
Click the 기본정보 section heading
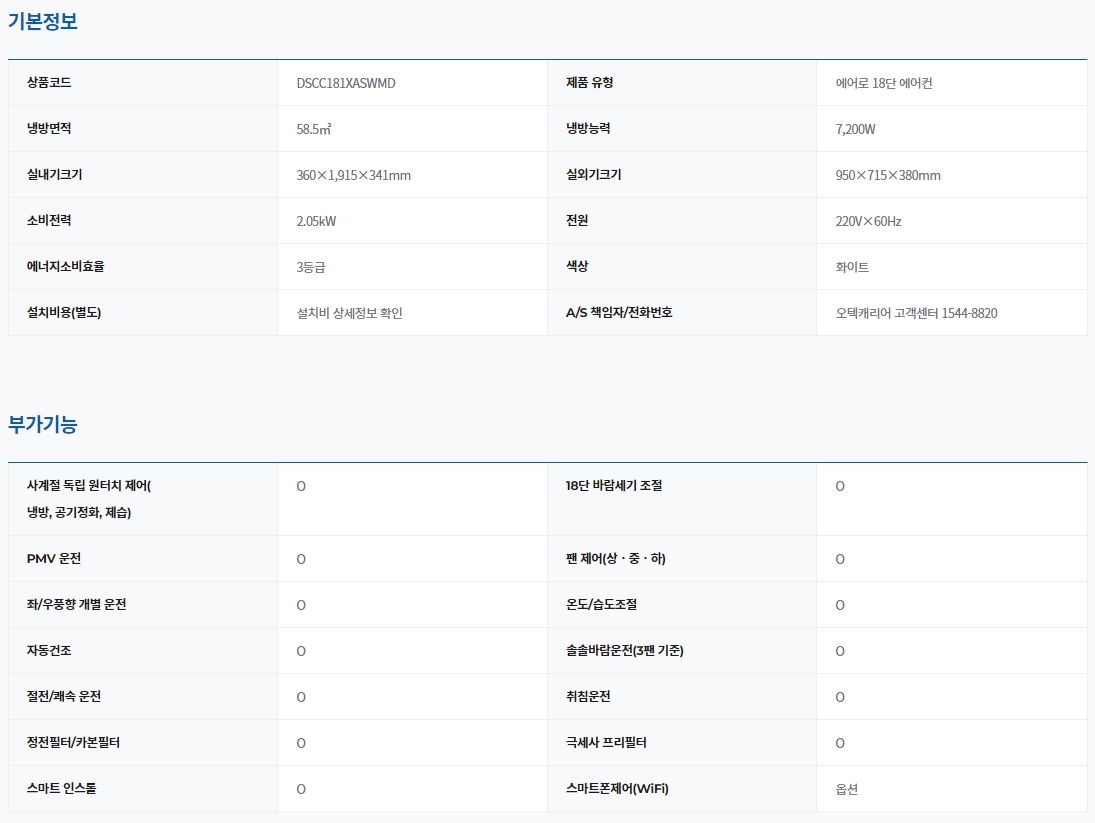(43, 21)
